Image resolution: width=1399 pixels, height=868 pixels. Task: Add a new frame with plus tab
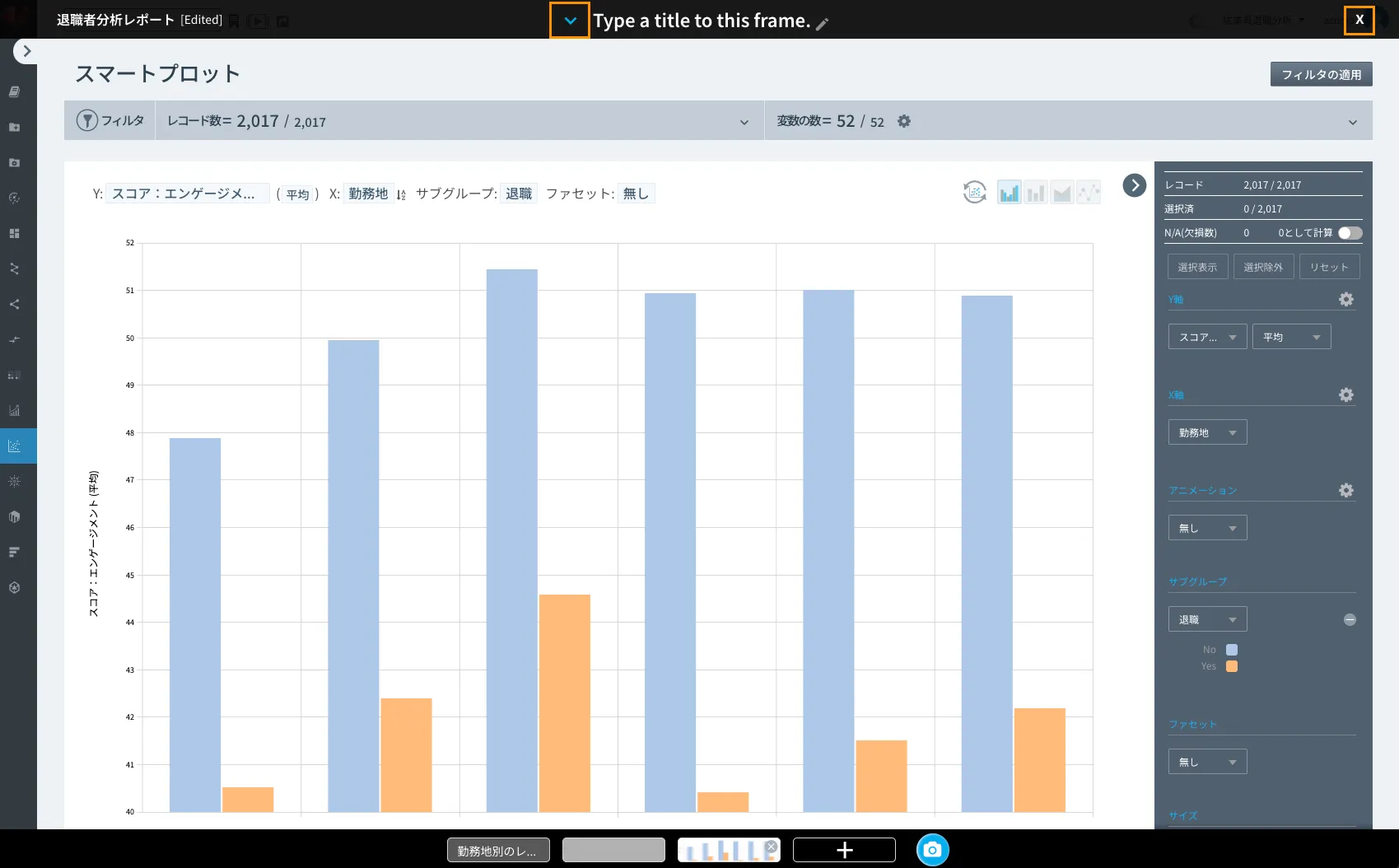pyautogui.click(x=844, y=850)
